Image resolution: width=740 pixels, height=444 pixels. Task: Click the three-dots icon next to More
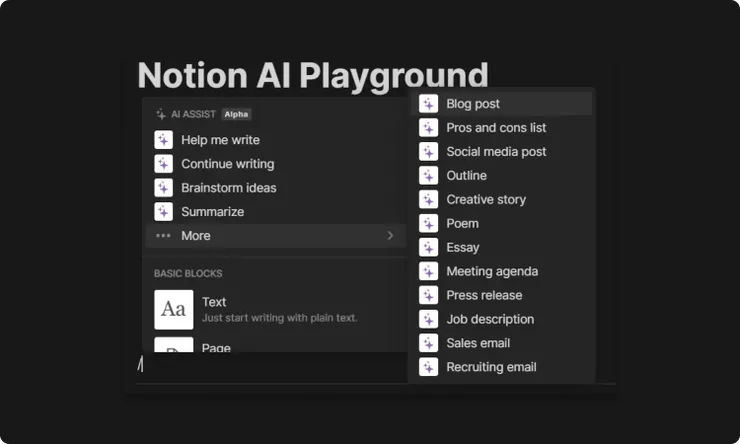click(163, 235)
